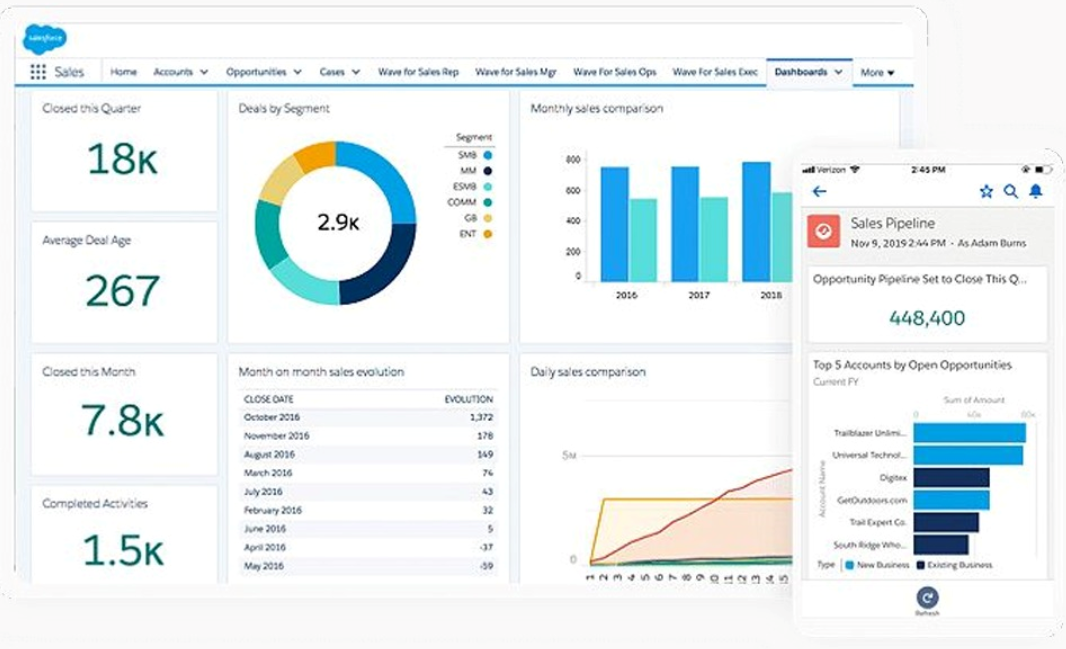Tap the circular Refresh icon

(x=927, y=596)
